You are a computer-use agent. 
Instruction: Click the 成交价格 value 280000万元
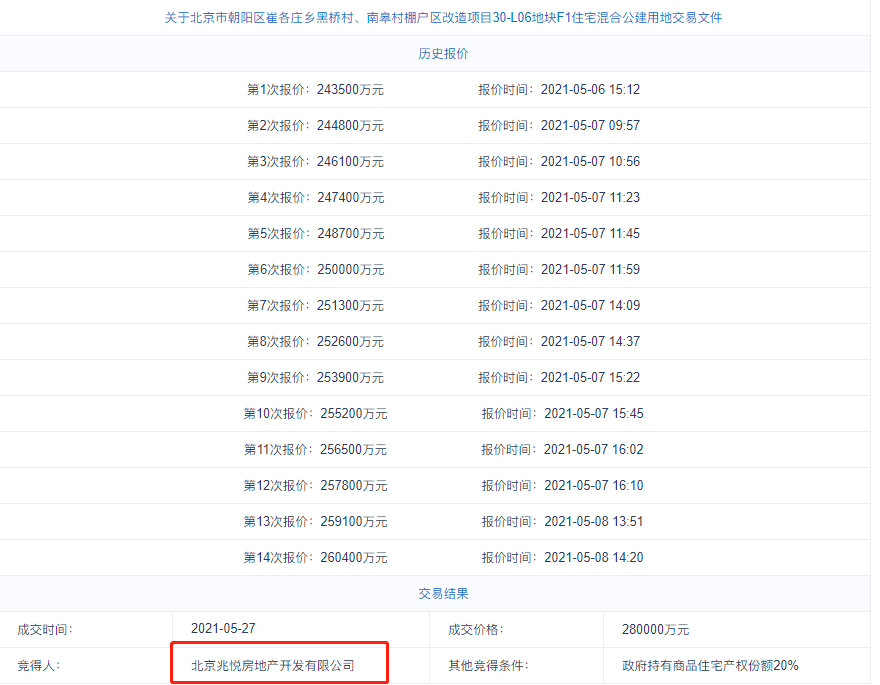(x=656, y=629)
